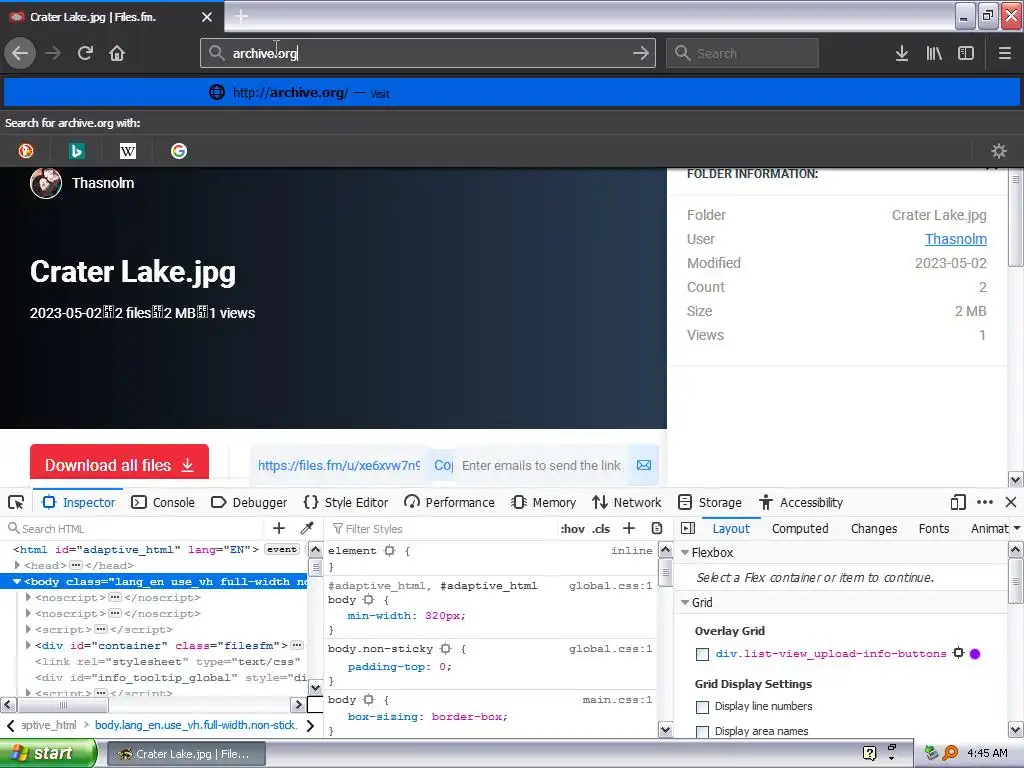Visit the http://archive.org/ suggestion
1024x768 pixels.
point(512,93)
